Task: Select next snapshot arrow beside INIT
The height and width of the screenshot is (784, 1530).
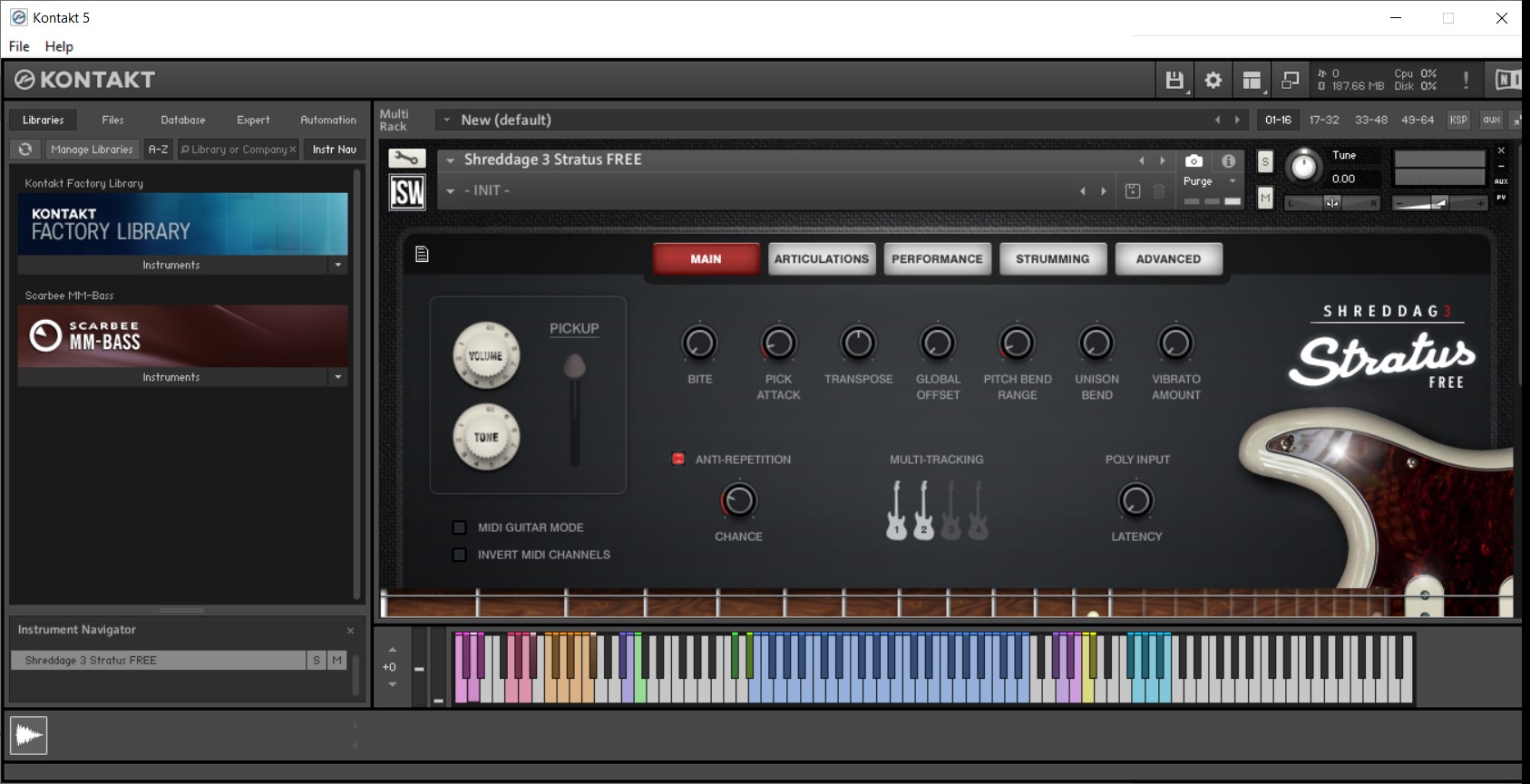Action: 1103,191
